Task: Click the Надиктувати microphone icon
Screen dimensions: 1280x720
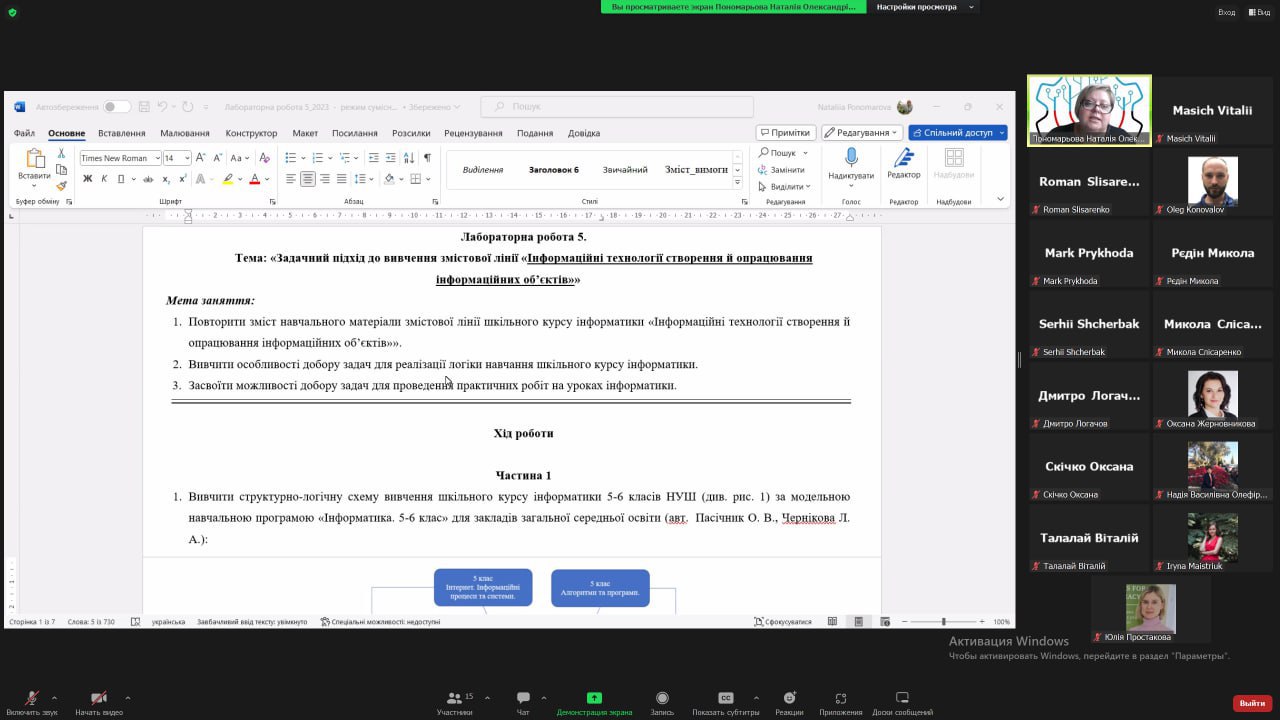Action: click(x=851, y=158)
